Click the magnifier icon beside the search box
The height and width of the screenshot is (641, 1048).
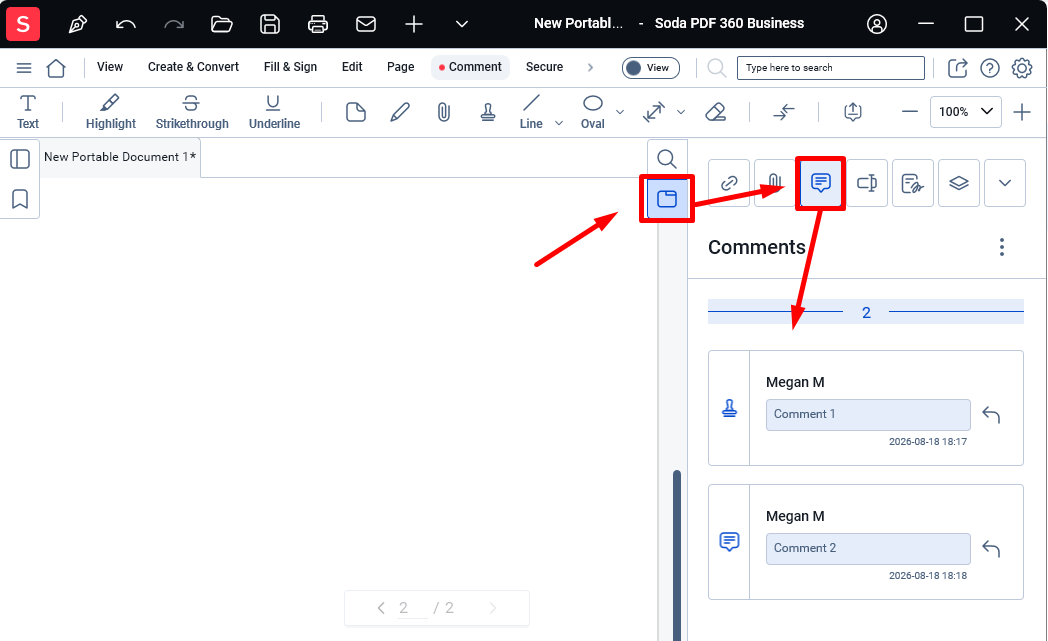[716, 68]
